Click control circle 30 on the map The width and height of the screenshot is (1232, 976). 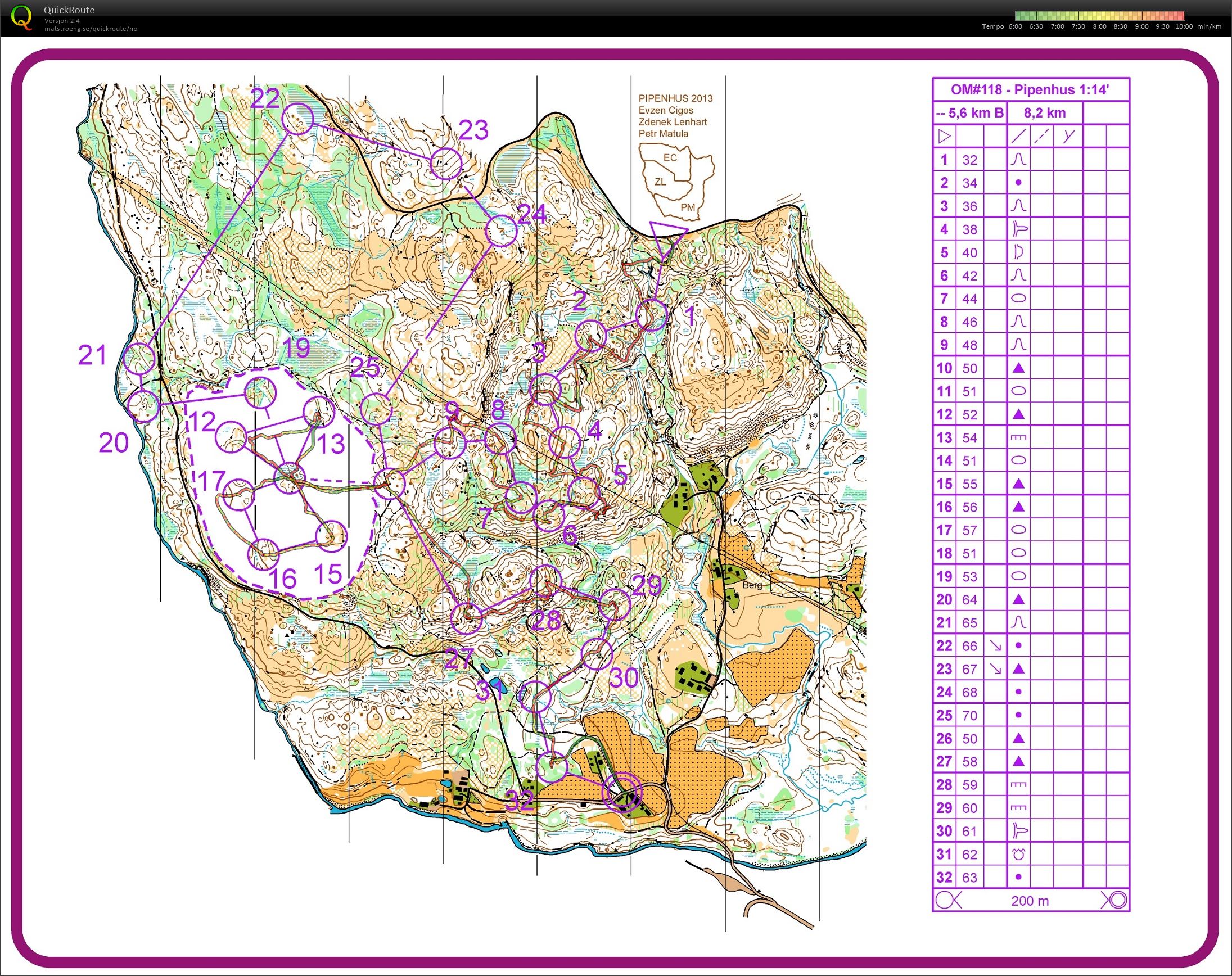coord(597,653)
